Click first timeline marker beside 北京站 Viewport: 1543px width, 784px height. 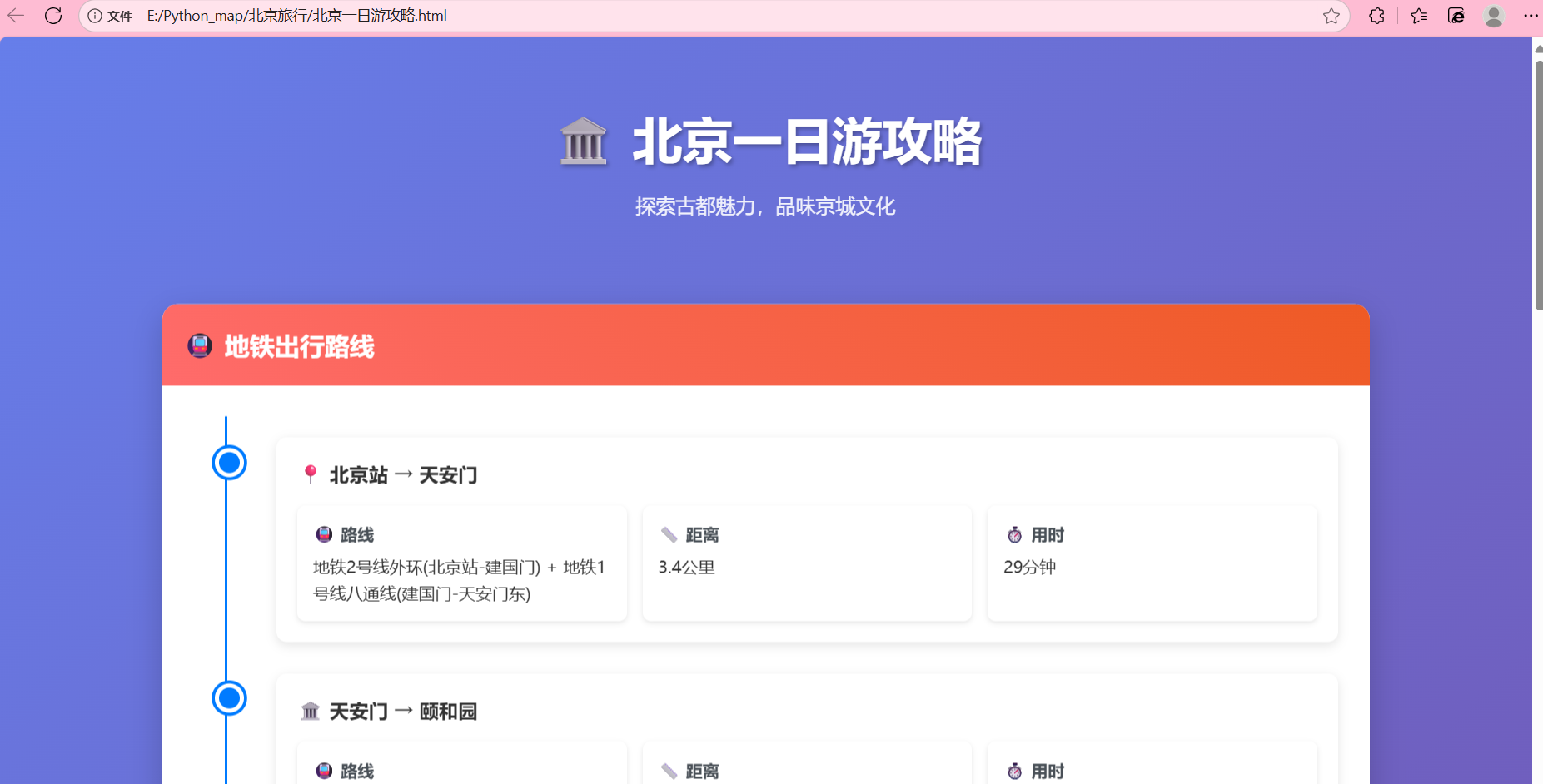point(229,463)
